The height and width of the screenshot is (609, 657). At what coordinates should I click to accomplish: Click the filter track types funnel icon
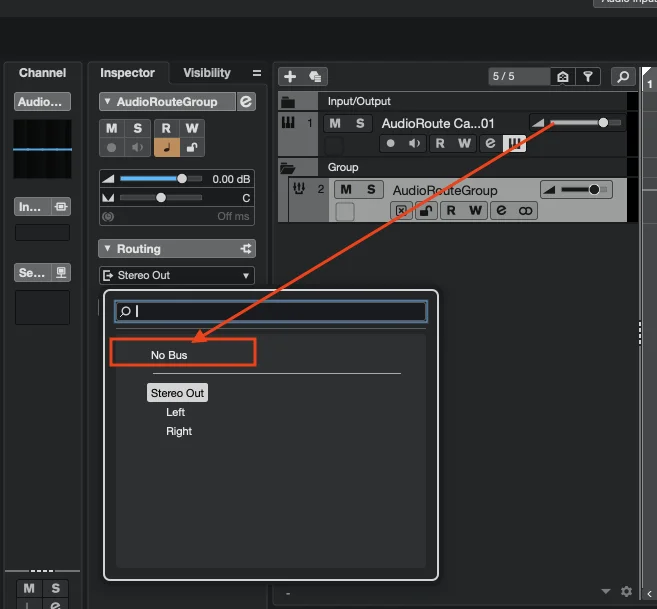coord(588,77)
